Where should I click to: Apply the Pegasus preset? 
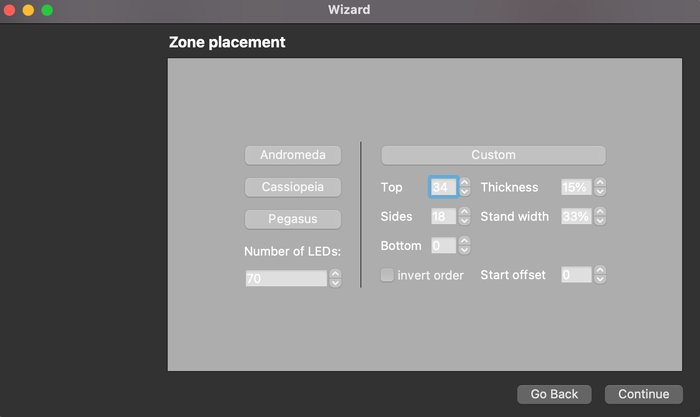click(x=293, y=219)
